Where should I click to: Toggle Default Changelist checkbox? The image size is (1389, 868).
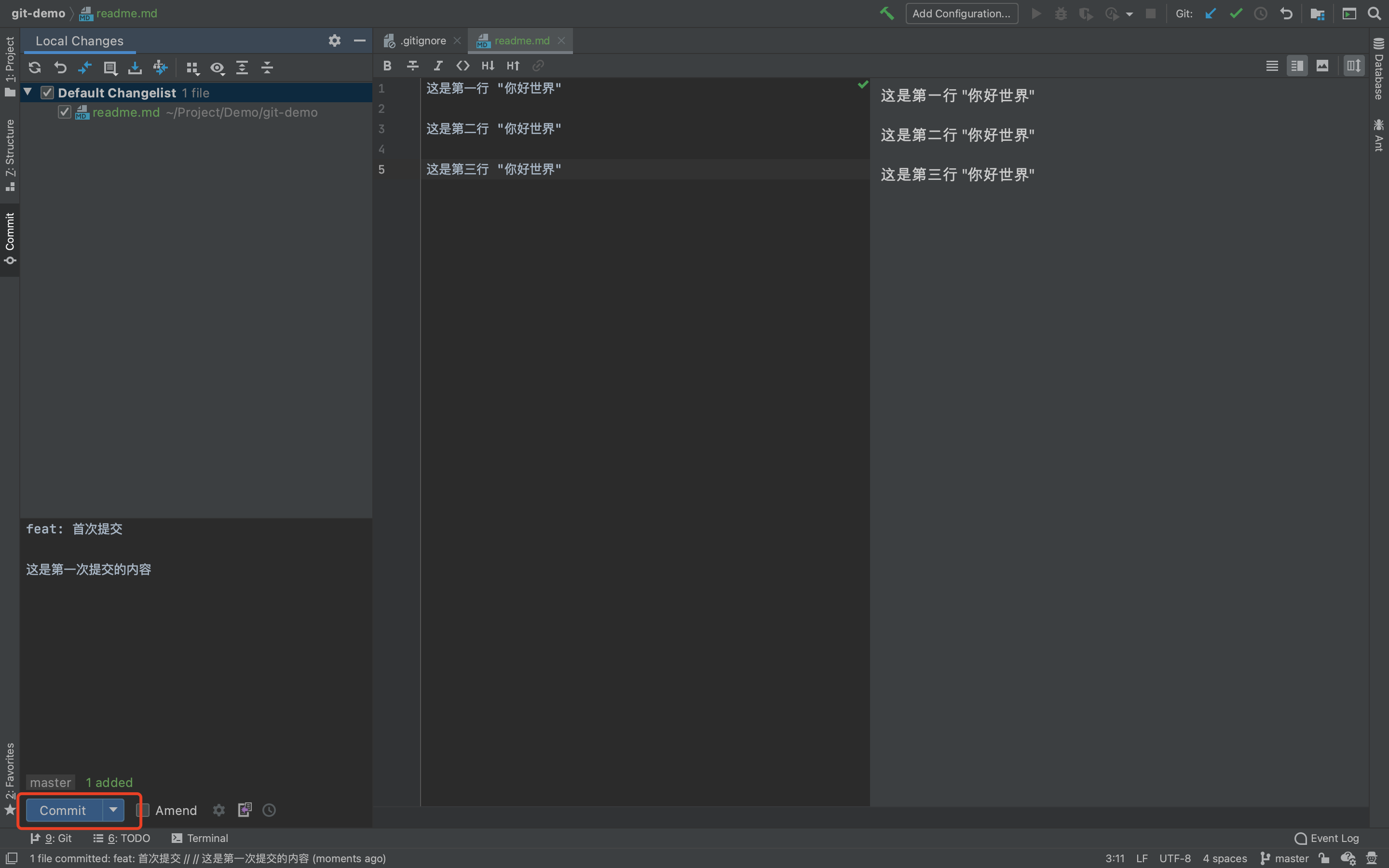(47, 93)
